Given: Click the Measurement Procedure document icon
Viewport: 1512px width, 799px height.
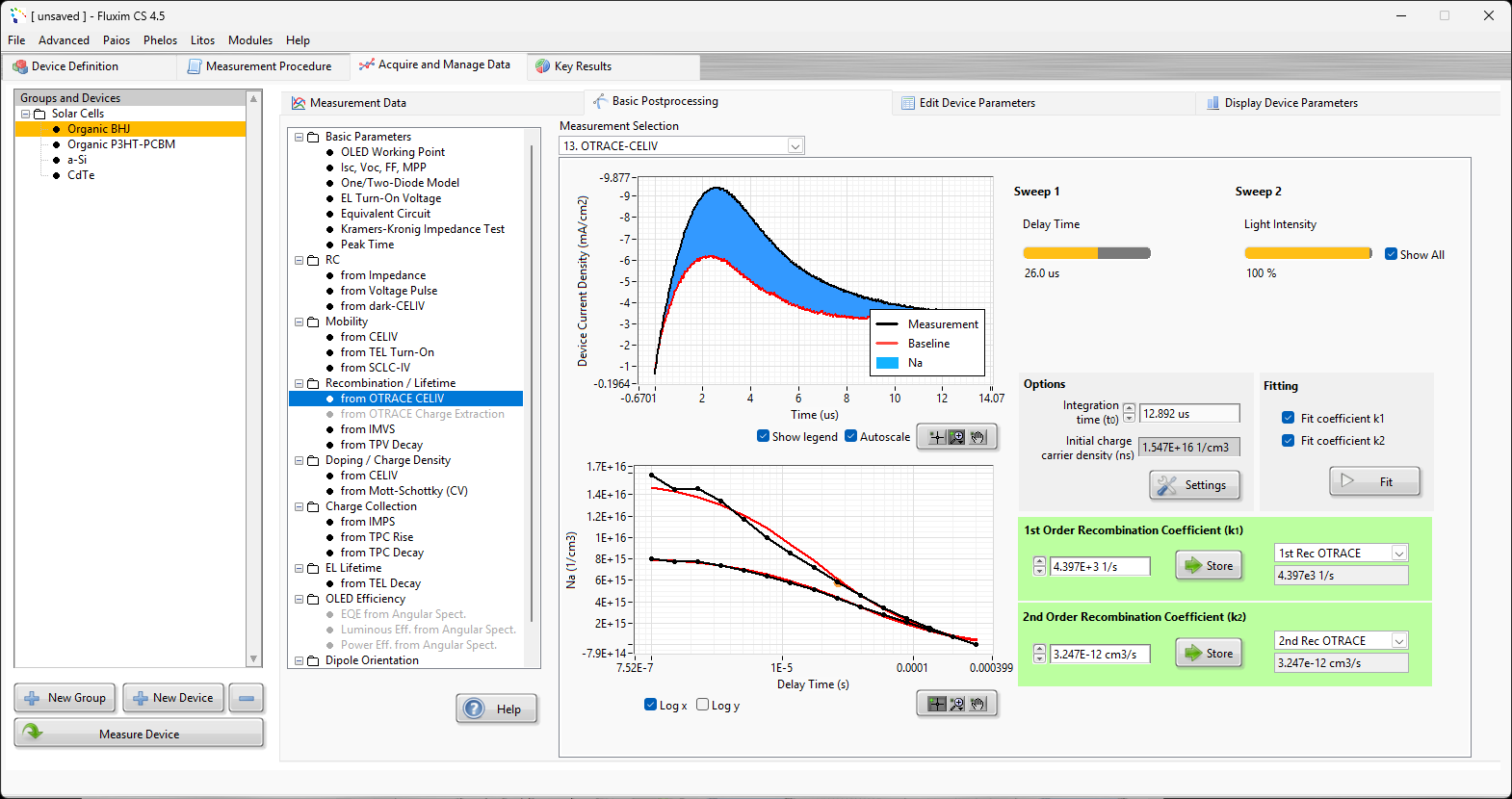Looking at the screenshot, I should (x=195, y=66).
